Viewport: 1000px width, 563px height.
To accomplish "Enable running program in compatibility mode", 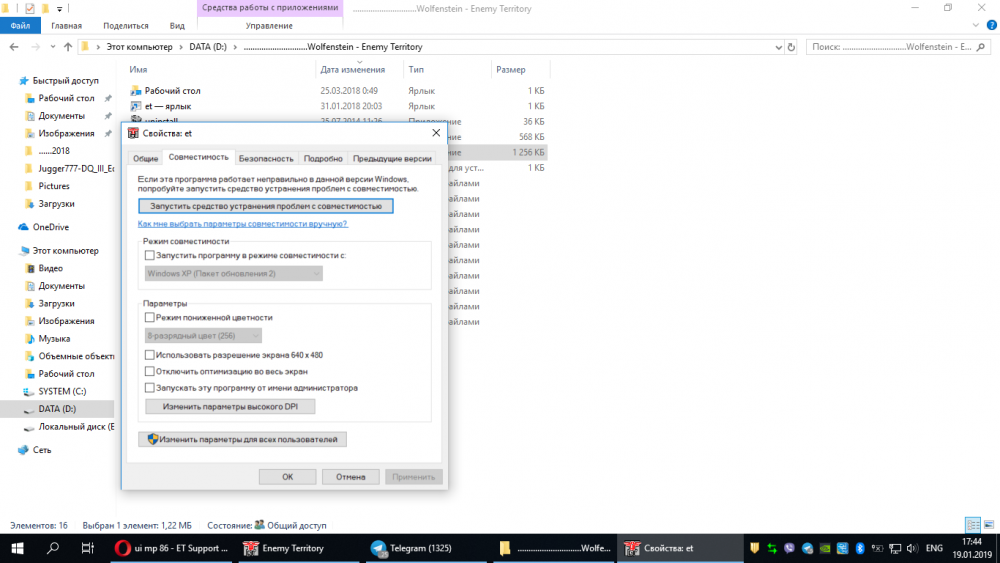I will click(149, 255).
